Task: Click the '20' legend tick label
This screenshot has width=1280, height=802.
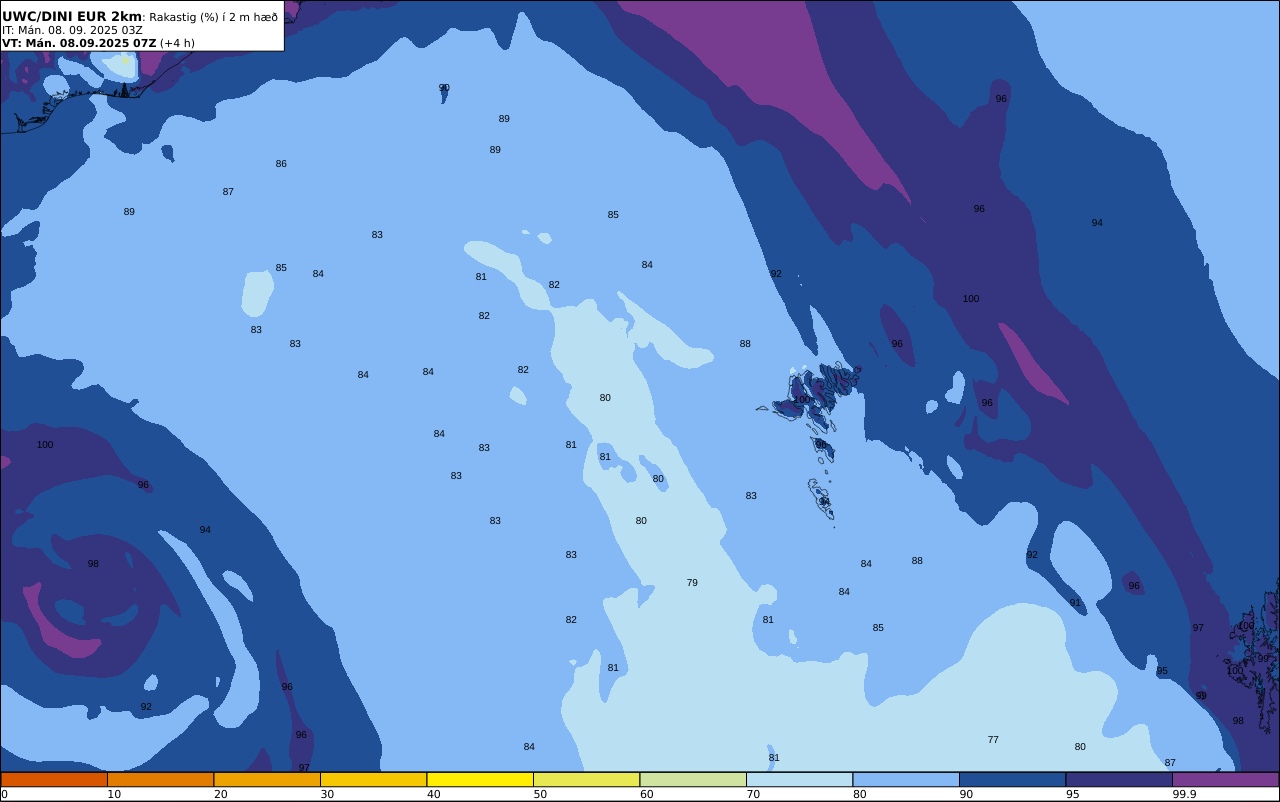Action: click(220, 794)
